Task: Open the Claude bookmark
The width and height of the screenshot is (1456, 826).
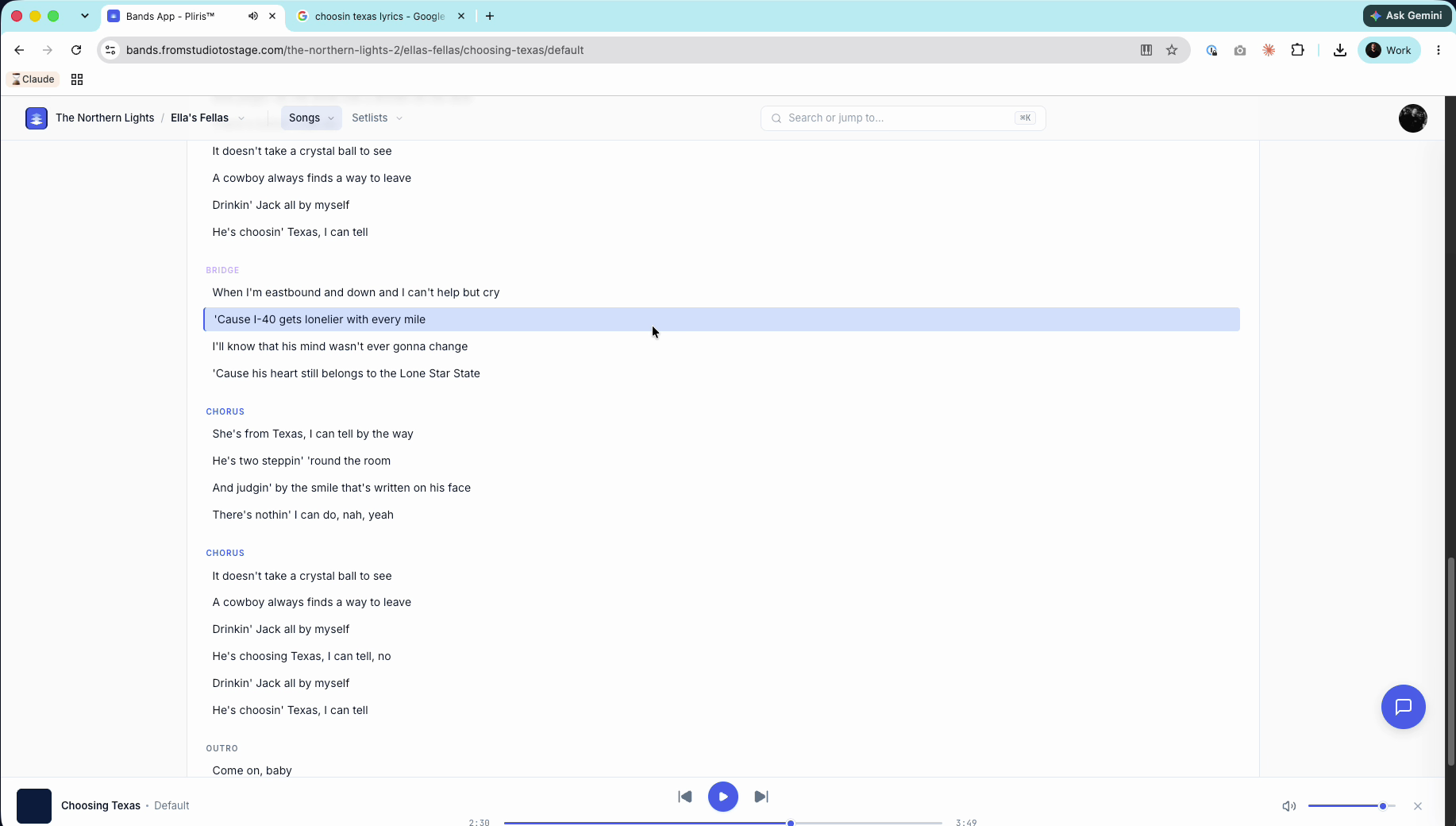Action: tap(33, 79)
